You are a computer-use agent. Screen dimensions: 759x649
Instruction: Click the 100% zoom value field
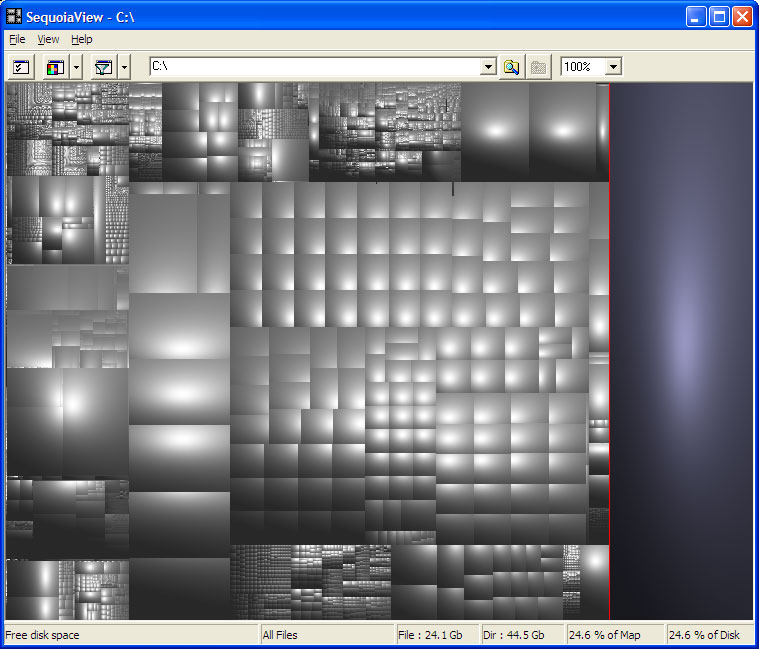(x=583, y=66)
